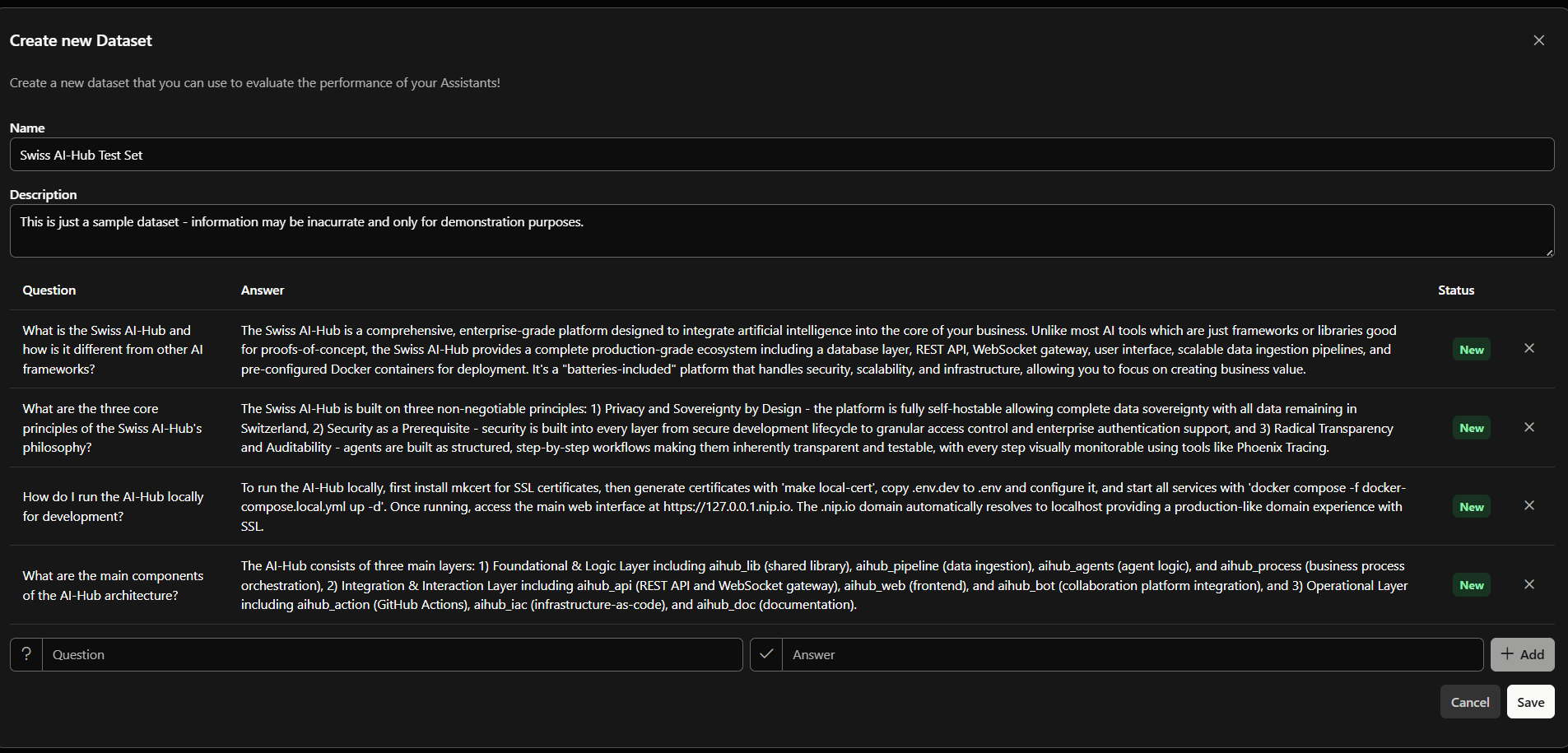This screenshot has height=753, width=1568.
Task: Grab the Description textarea resize handle
Action: pyautogui.click(x=1549, y=252)
